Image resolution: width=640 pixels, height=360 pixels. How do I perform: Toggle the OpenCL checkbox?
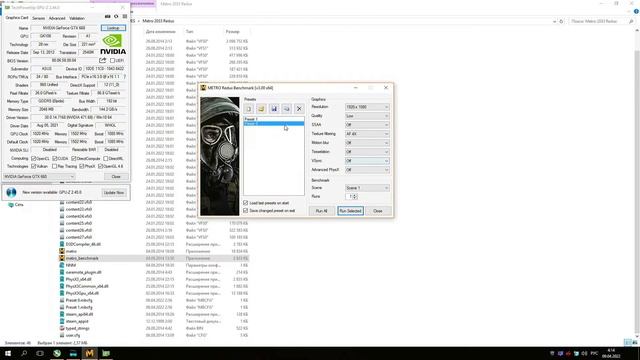pos(34,158)
